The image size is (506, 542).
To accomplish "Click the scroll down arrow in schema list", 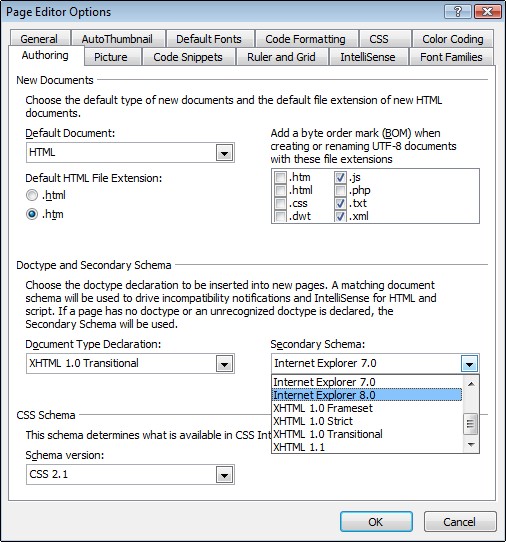I will coord(471,445).
